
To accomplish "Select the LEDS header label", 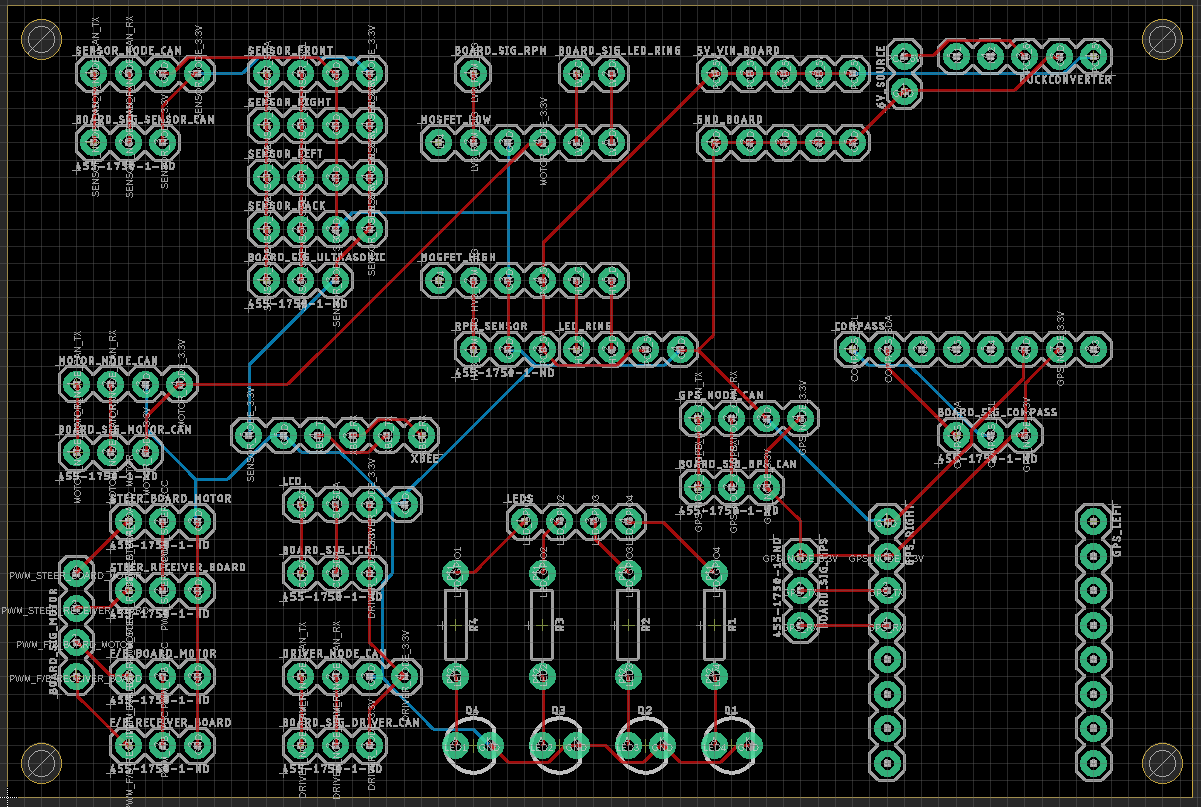I will [x=519, y=499].
